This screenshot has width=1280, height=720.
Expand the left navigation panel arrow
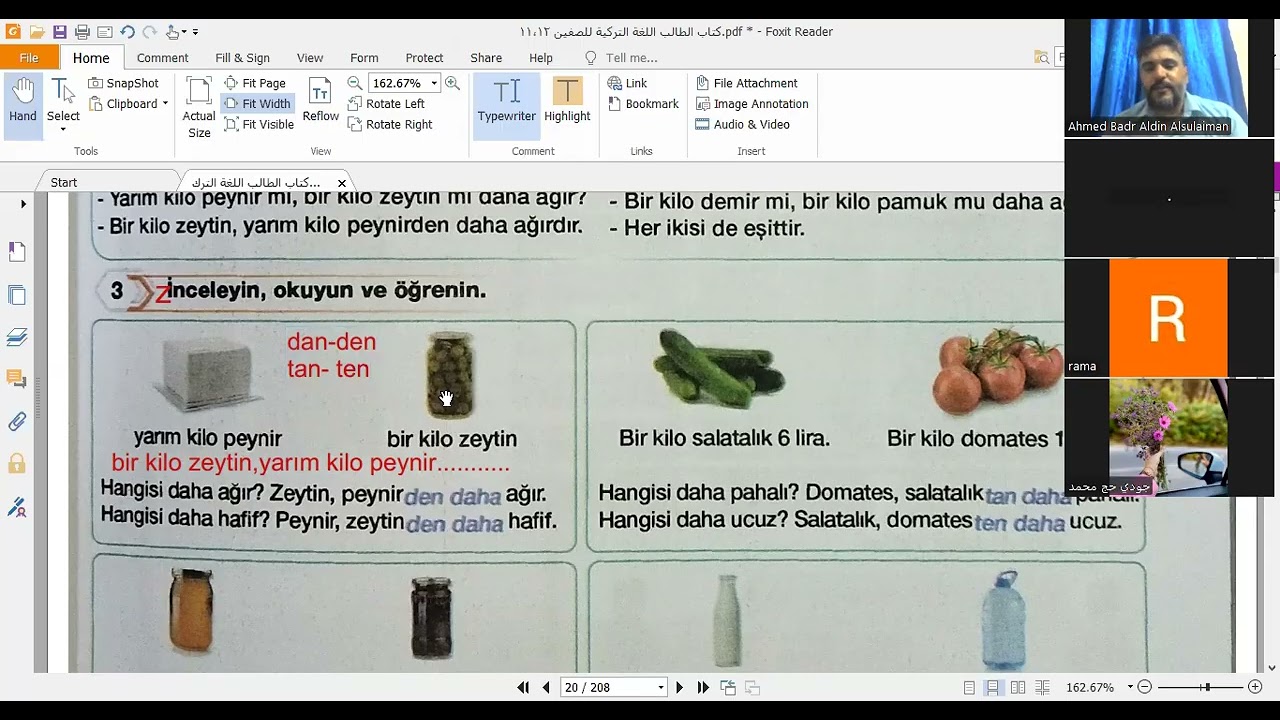click(x=23, y=204)
